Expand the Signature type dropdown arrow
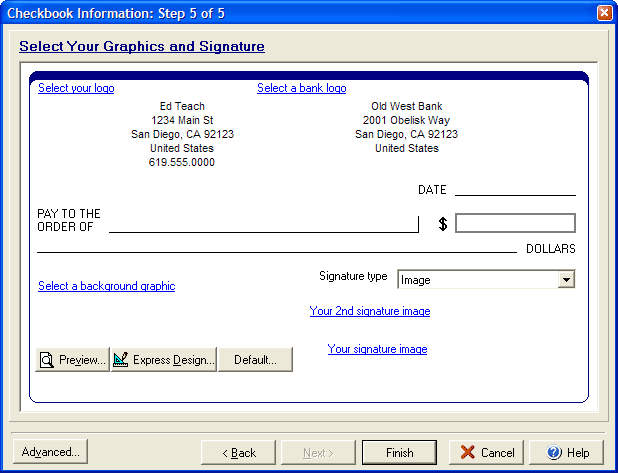 [x=566, y=280]
